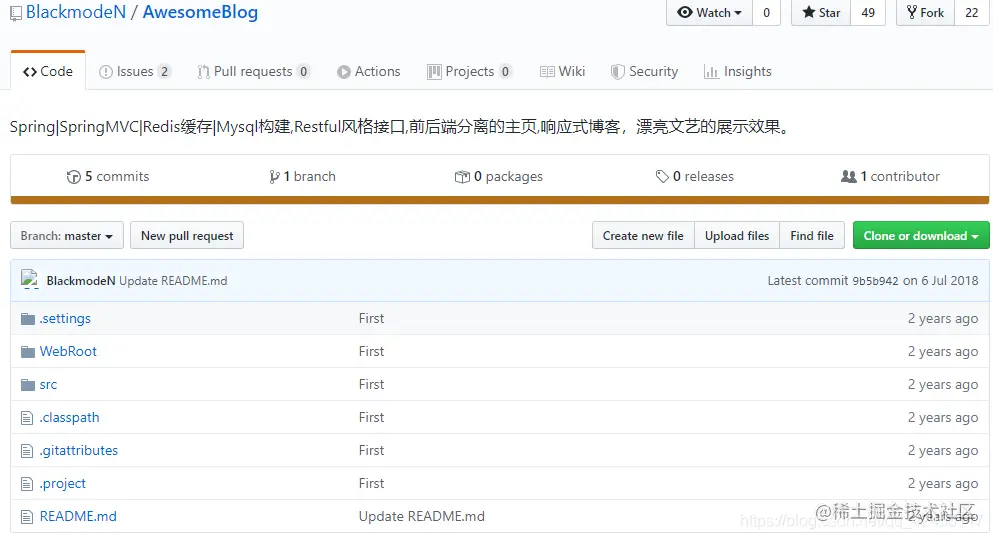Open the Watch dropdown button

[x=709, y=13]
